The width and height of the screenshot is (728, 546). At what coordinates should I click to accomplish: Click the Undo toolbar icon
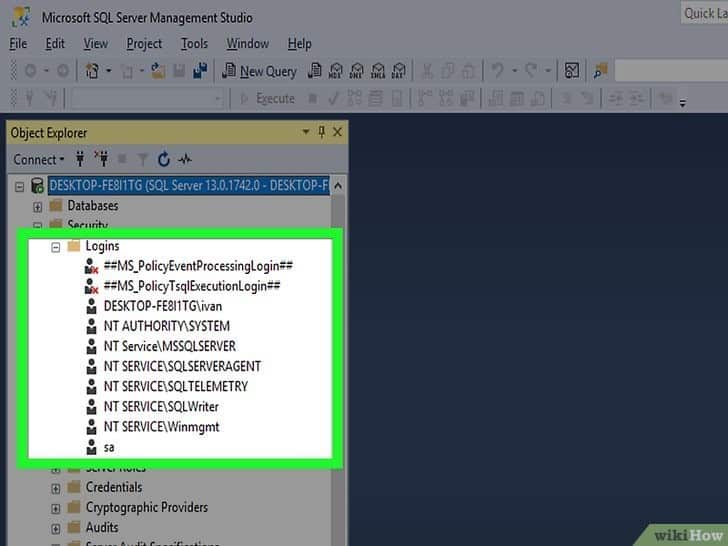click(x=498, y=71)
